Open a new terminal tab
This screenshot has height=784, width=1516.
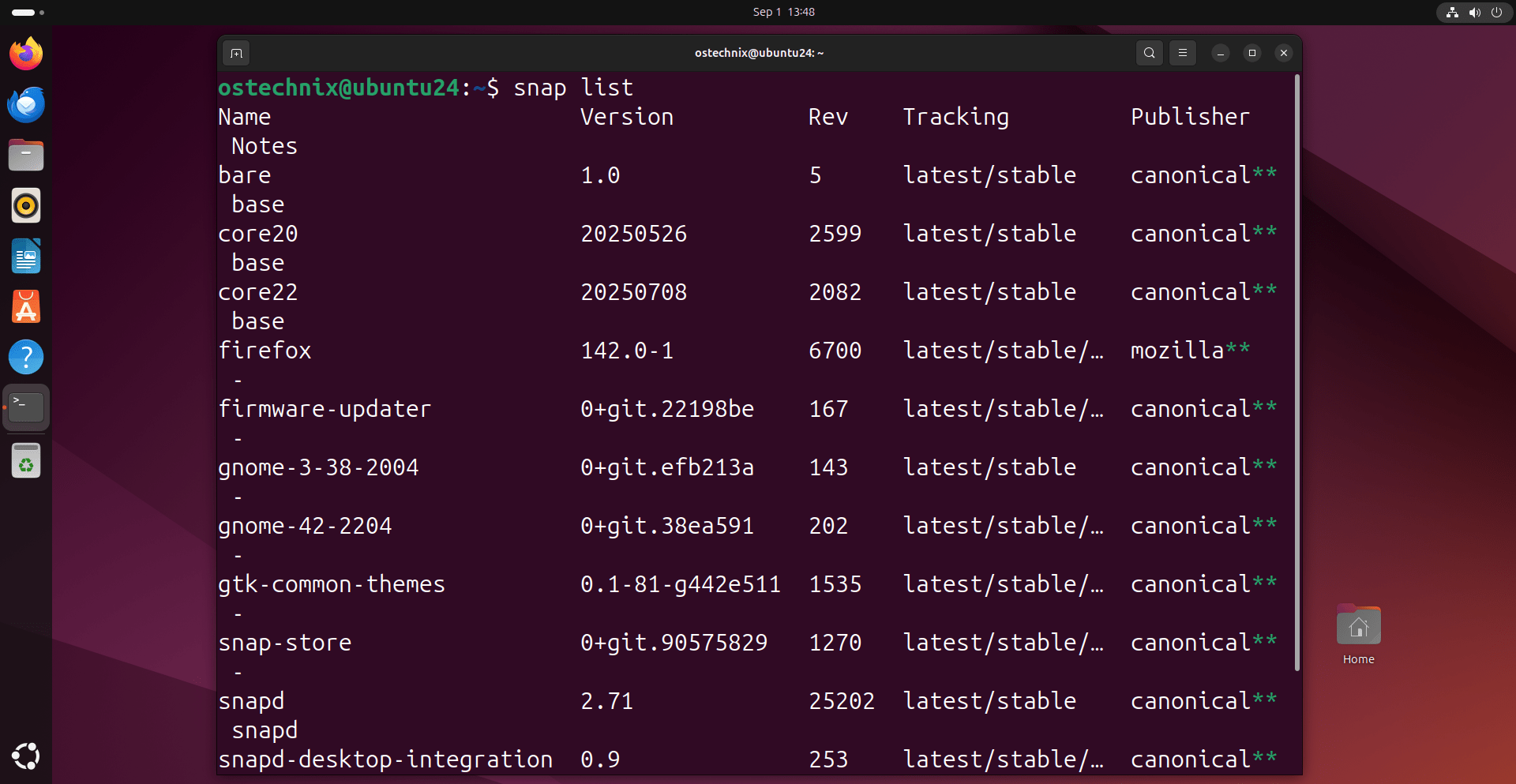[x=235, y=53]
